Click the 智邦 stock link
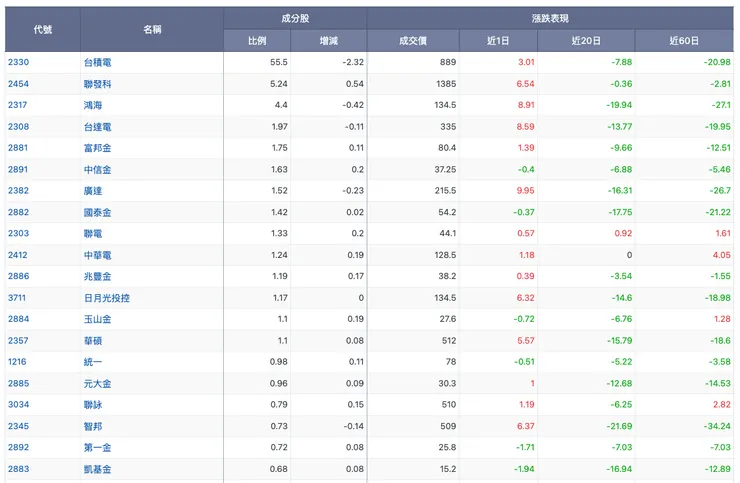The height and width of the screenshot is (483, 740). coord(93,426)
